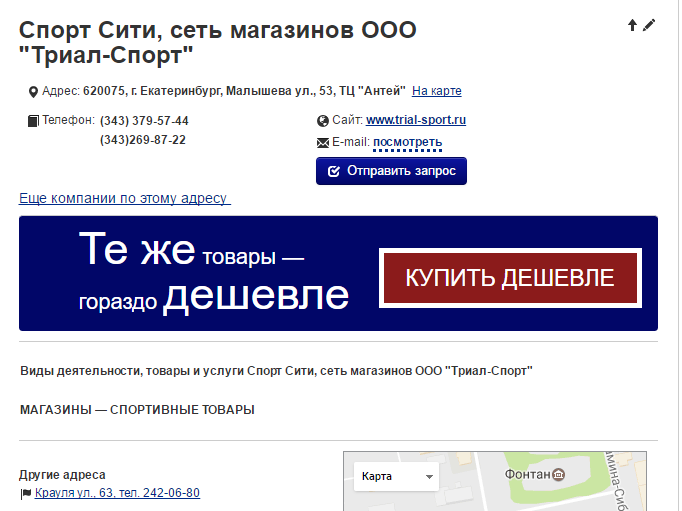Viewport: 682px width, 511px height.
Task: Click the up arrow icon beside the title
Action: [x=632, y=25]
